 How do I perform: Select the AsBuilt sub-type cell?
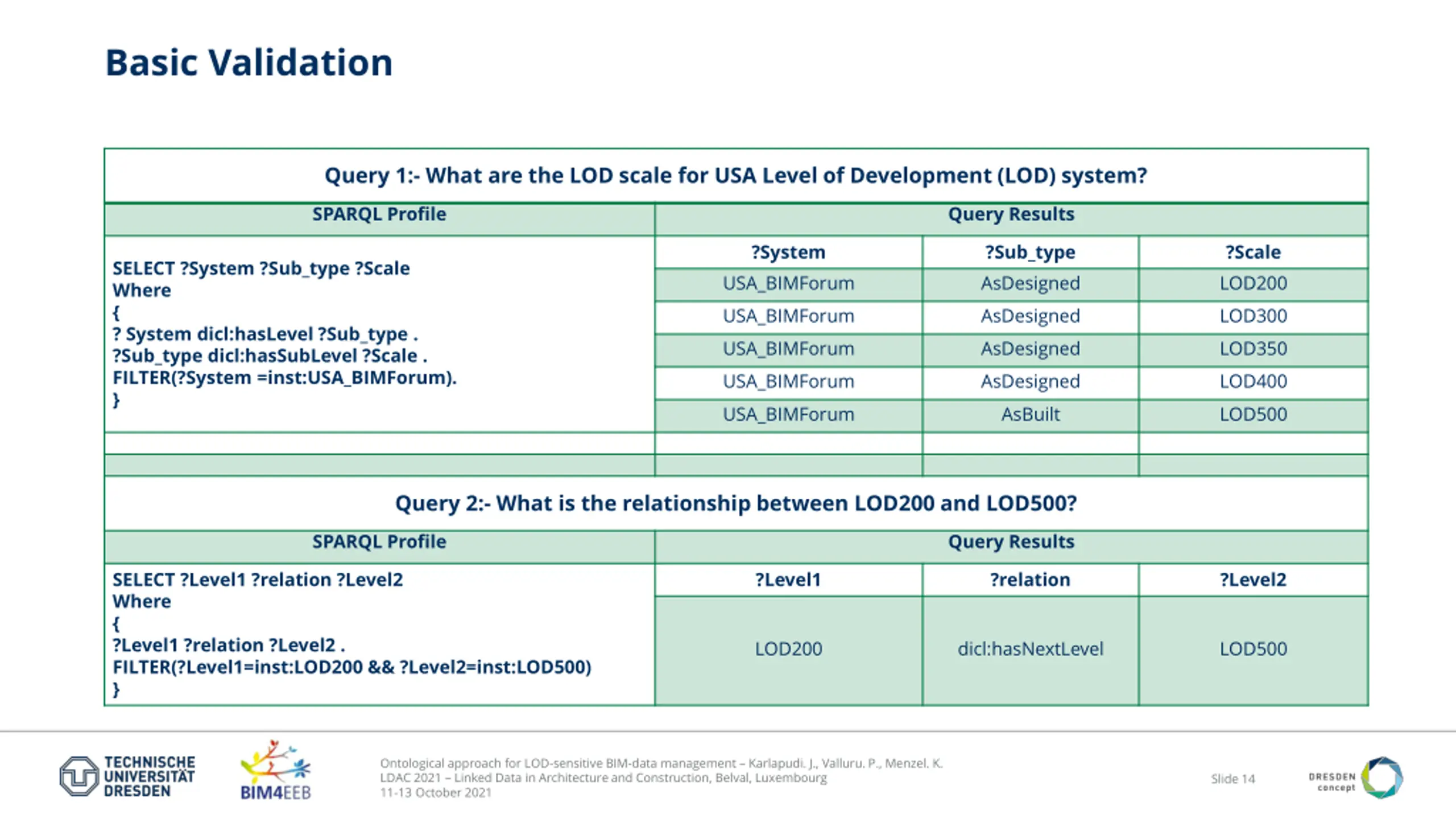point(1030,414)
